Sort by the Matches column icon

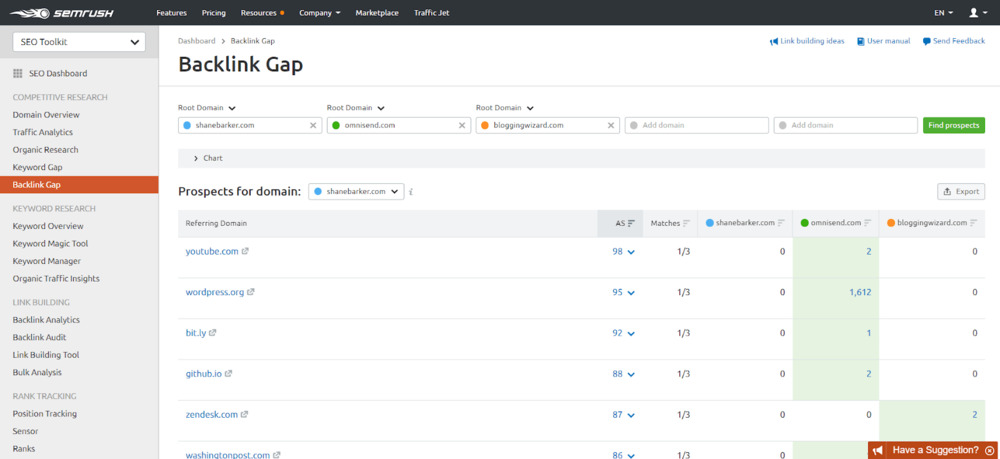(x=686, y=223)
